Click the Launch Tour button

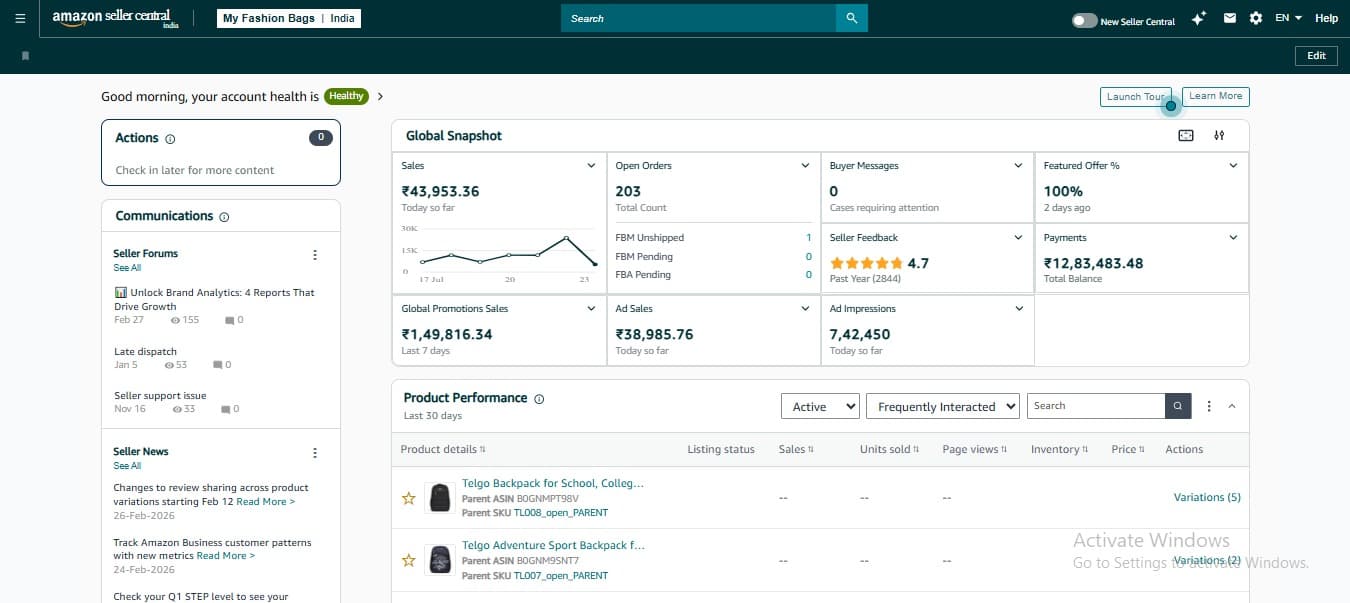click(x=1135, y=96)
